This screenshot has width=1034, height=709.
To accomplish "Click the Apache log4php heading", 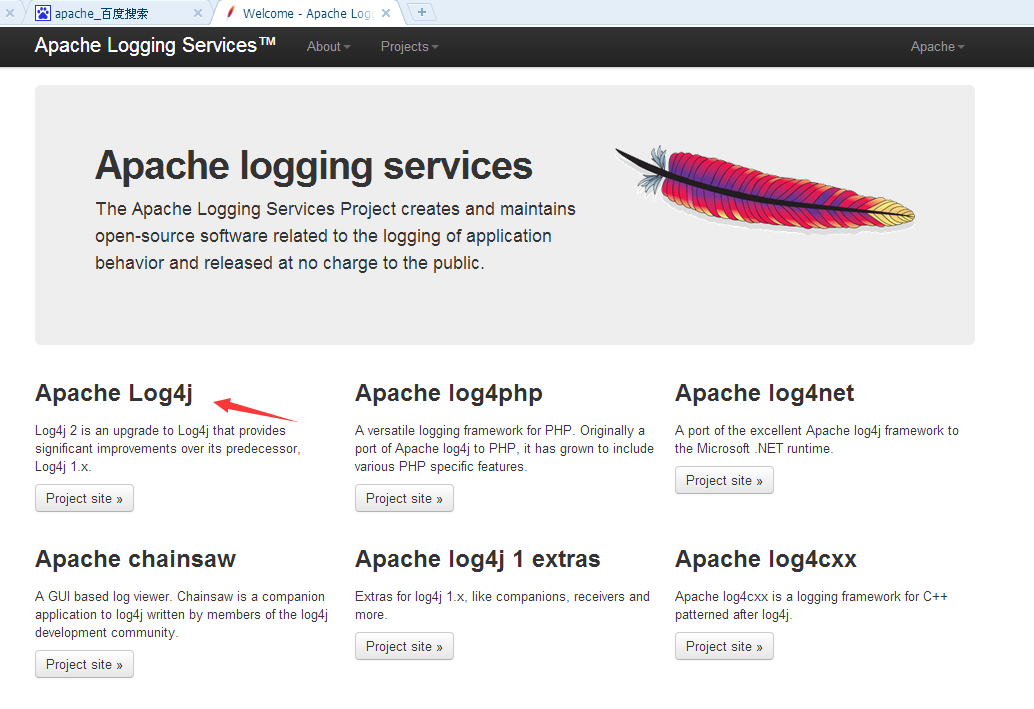I will tap(448, 394).
